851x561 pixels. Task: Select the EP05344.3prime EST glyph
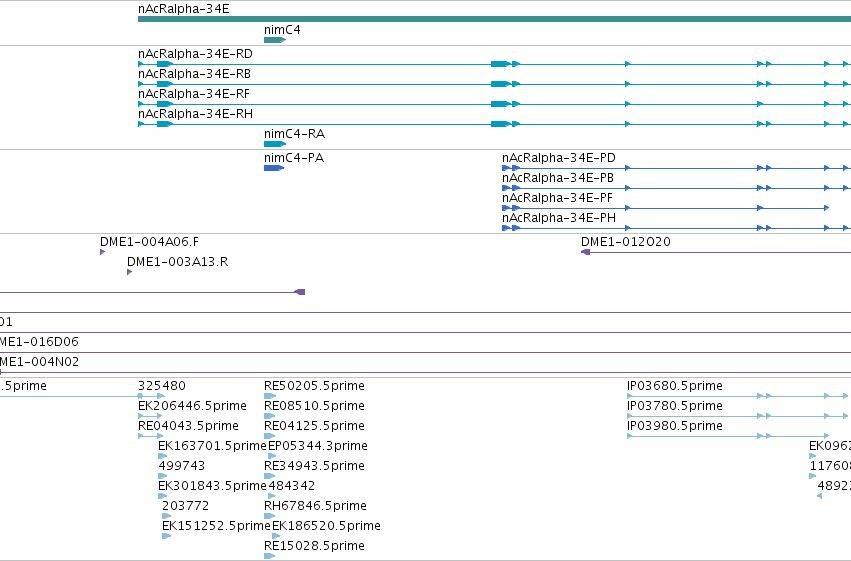[272, 456]
